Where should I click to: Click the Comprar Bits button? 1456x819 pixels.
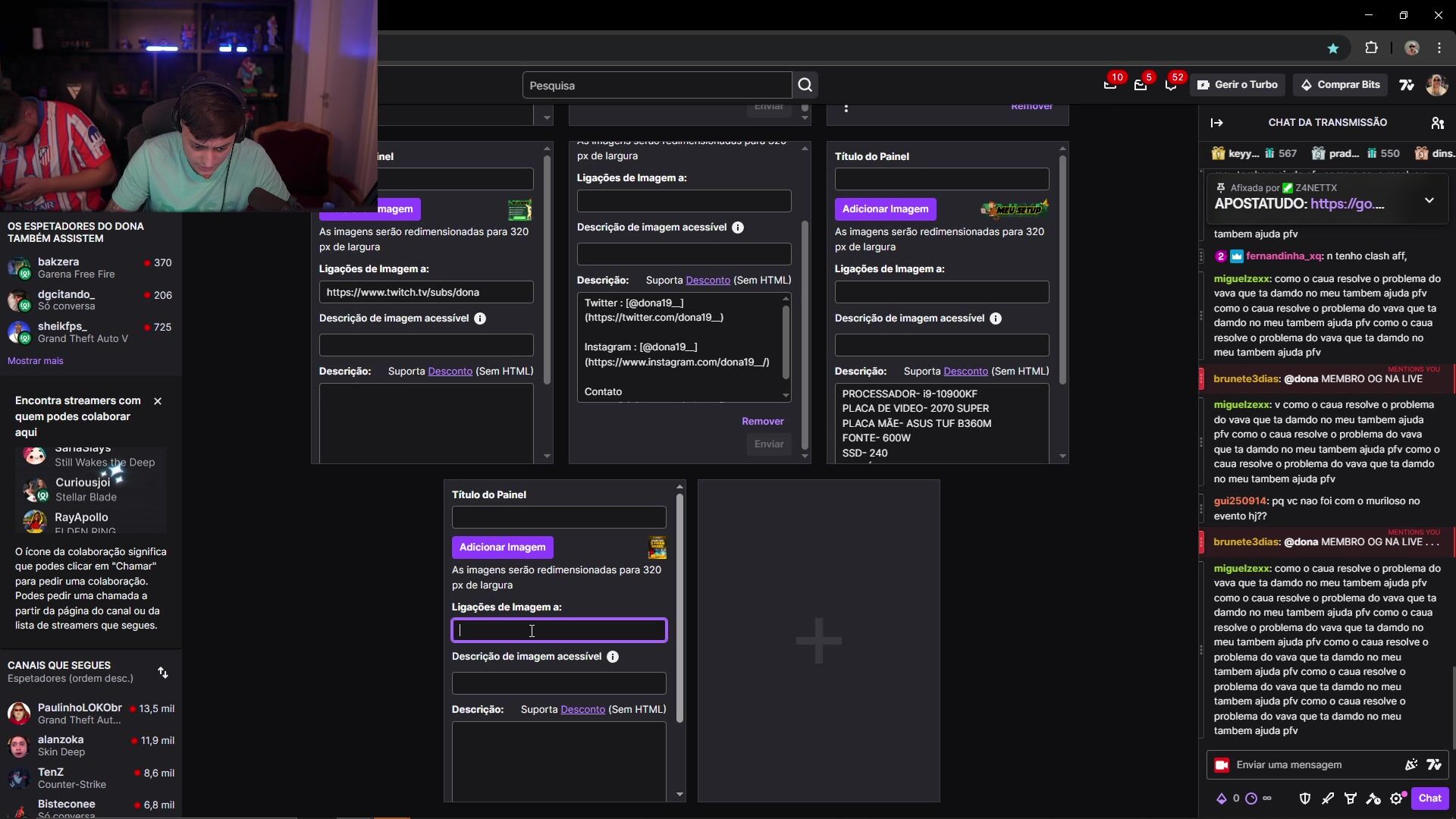1340,85
